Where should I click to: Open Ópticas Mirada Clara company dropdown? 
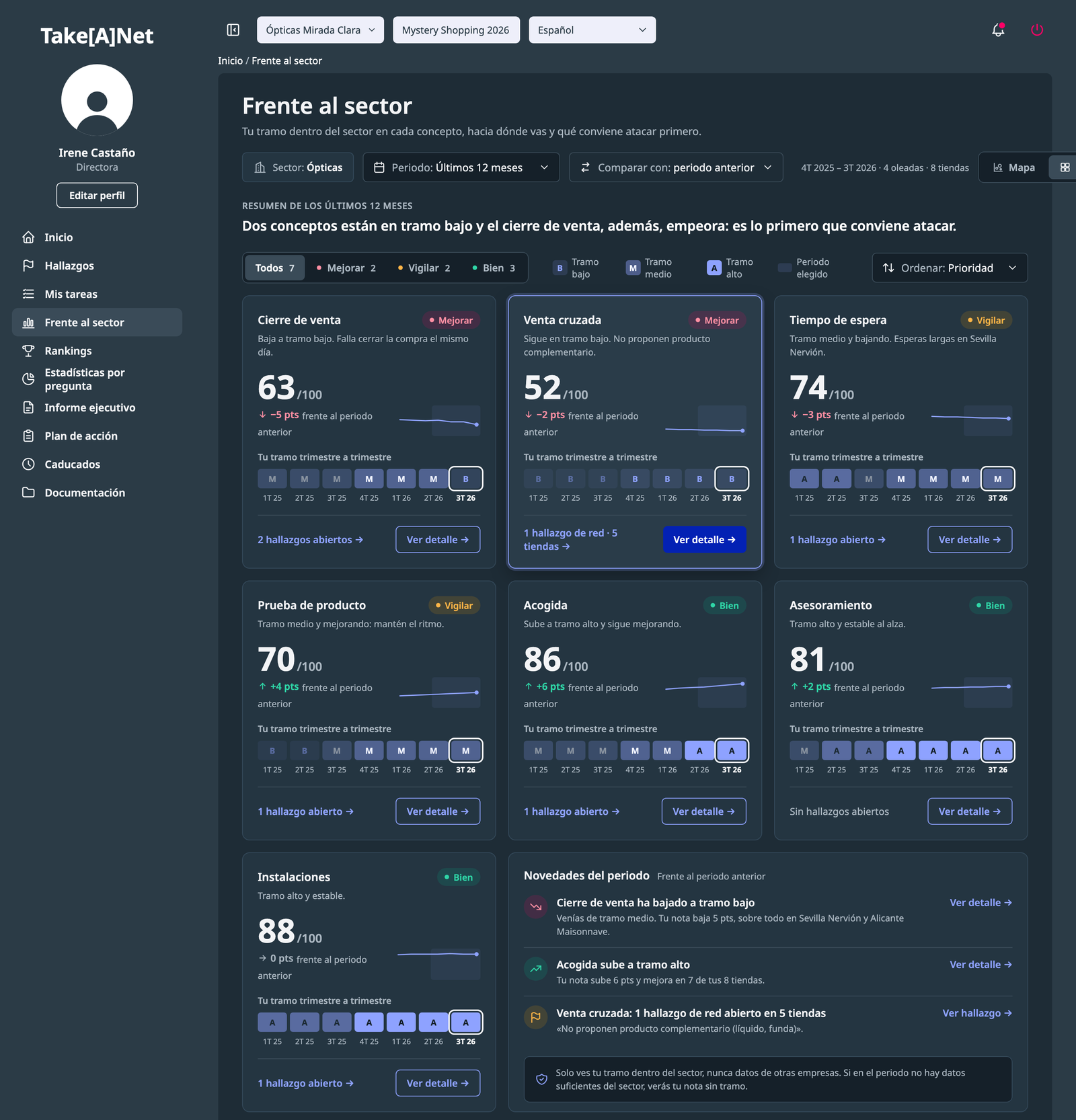[x=320, y=30]
